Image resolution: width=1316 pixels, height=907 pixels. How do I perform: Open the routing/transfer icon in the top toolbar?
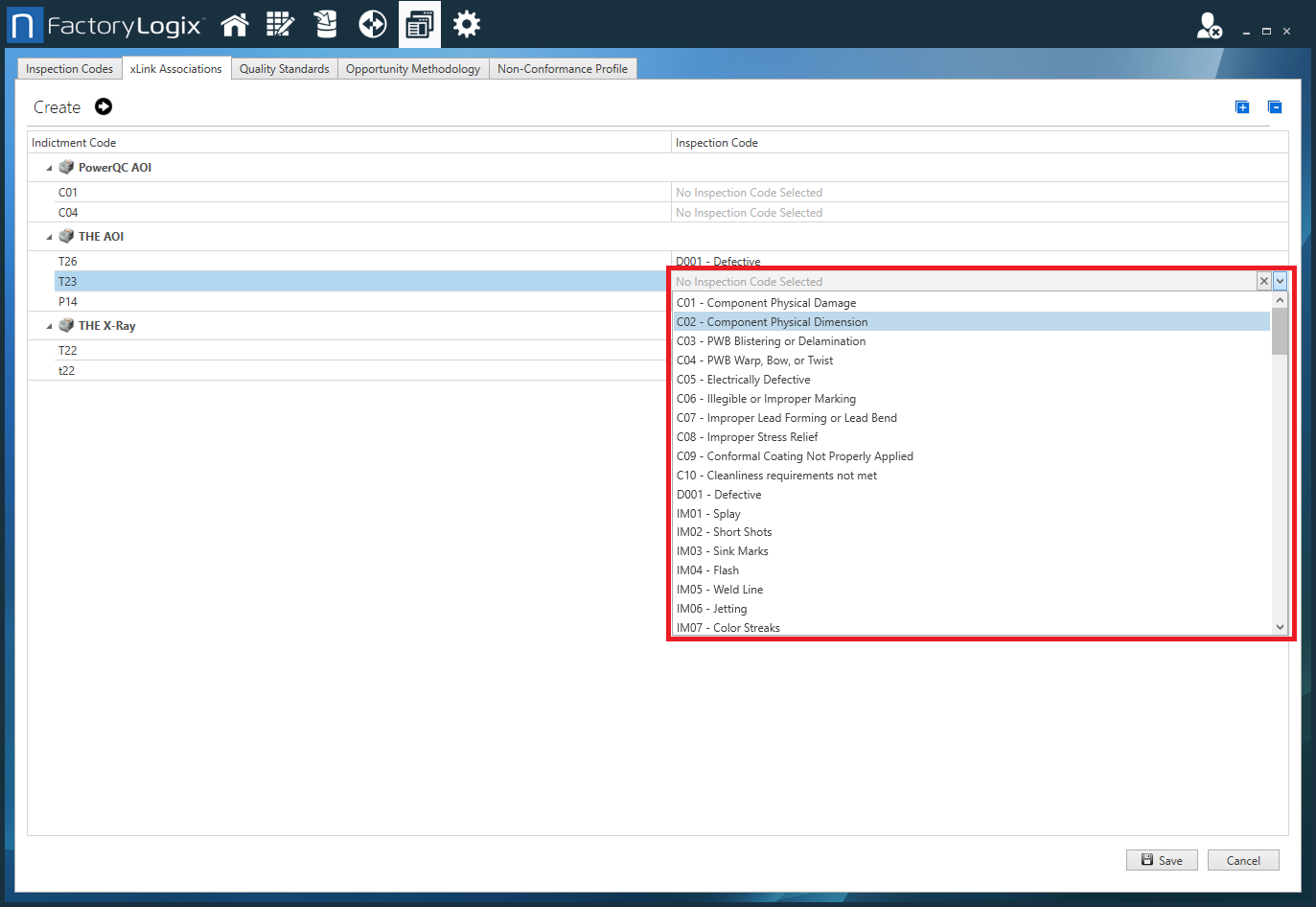372,24
